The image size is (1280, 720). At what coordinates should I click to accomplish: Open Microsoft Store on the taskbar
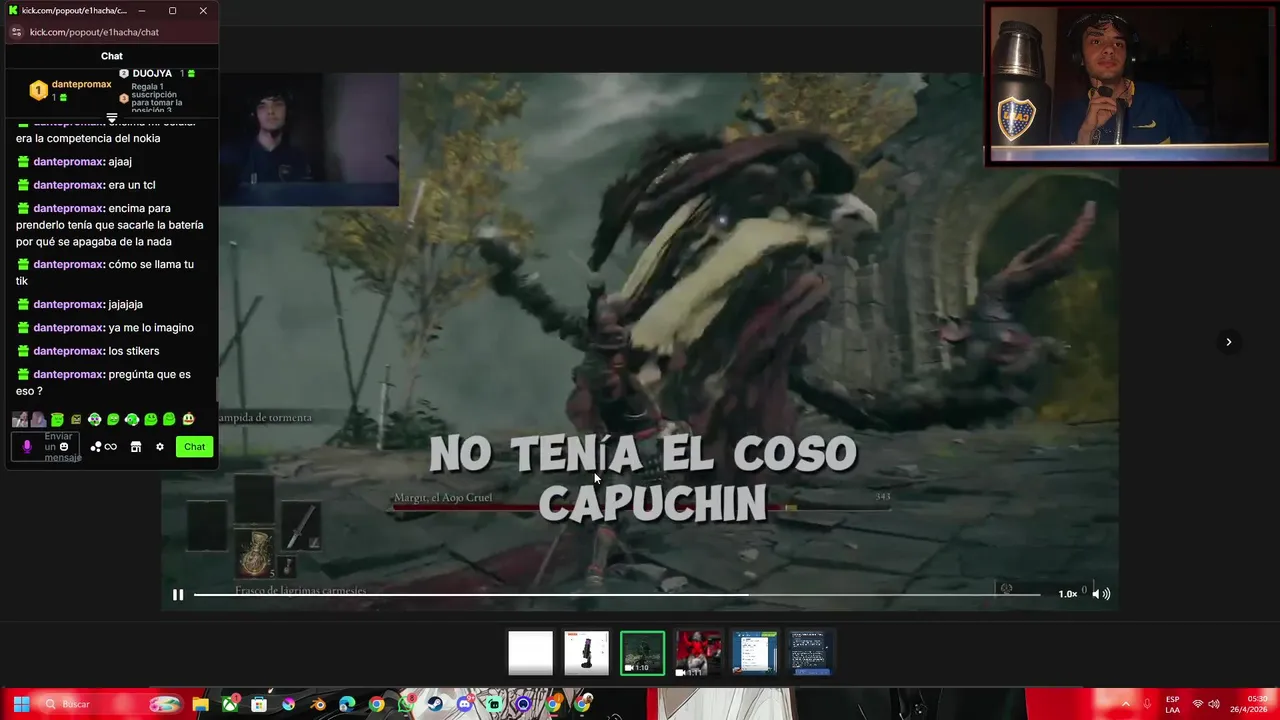click(x=259, y=704)
